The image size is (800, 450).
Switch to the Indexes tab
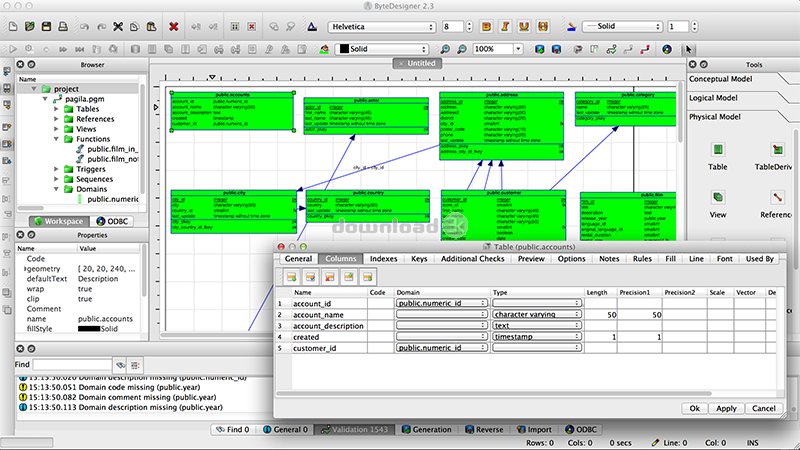click(383, 259)
